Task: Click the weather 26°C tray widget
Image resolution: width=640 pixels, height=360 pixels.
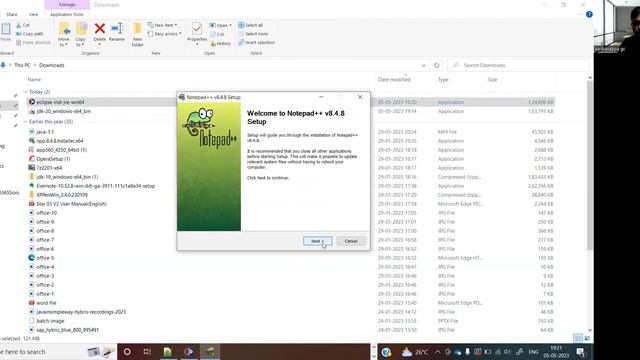Action: pyautogui.click(x=415, y=352)
